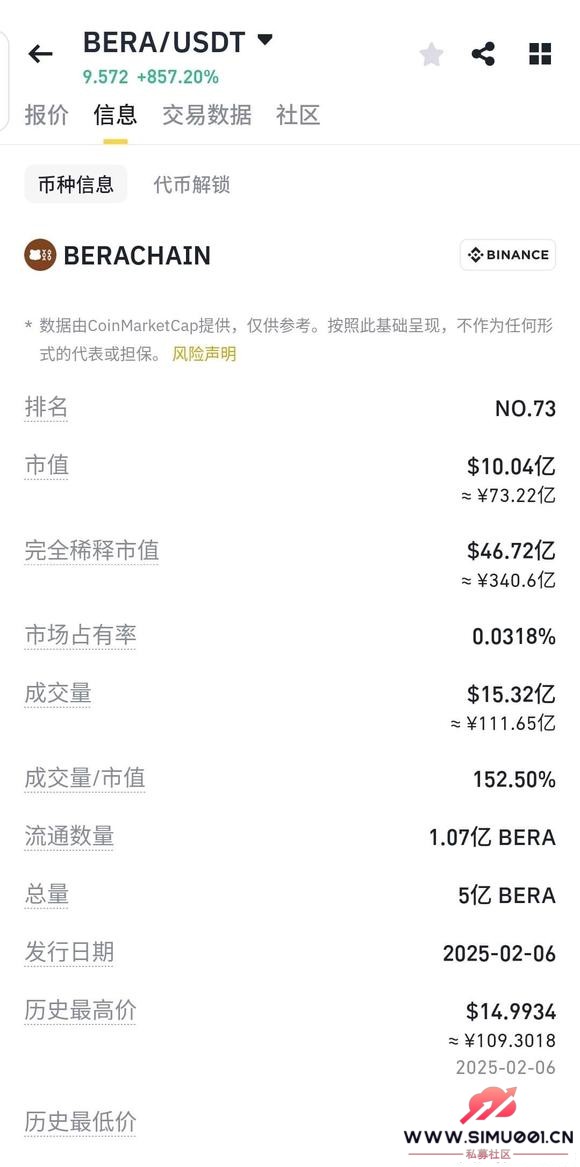This screenshot has width=580, height=1167.
Task: Toggle the favorite star icon
Action: click(x=431, y=54)
